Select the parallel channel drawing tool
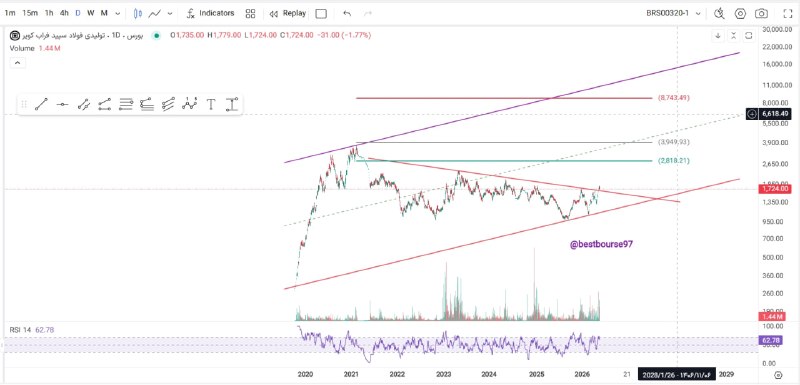This screenshot has height=385, width=800. (105, 105)
